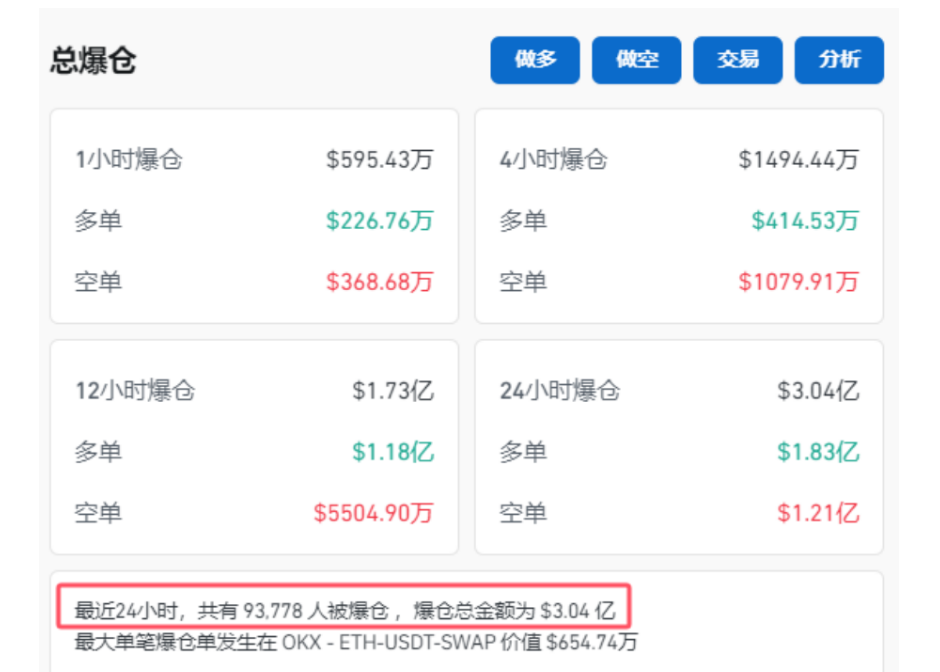
Task: Click the 做空 (Short) button
Action: coord(636,60)
